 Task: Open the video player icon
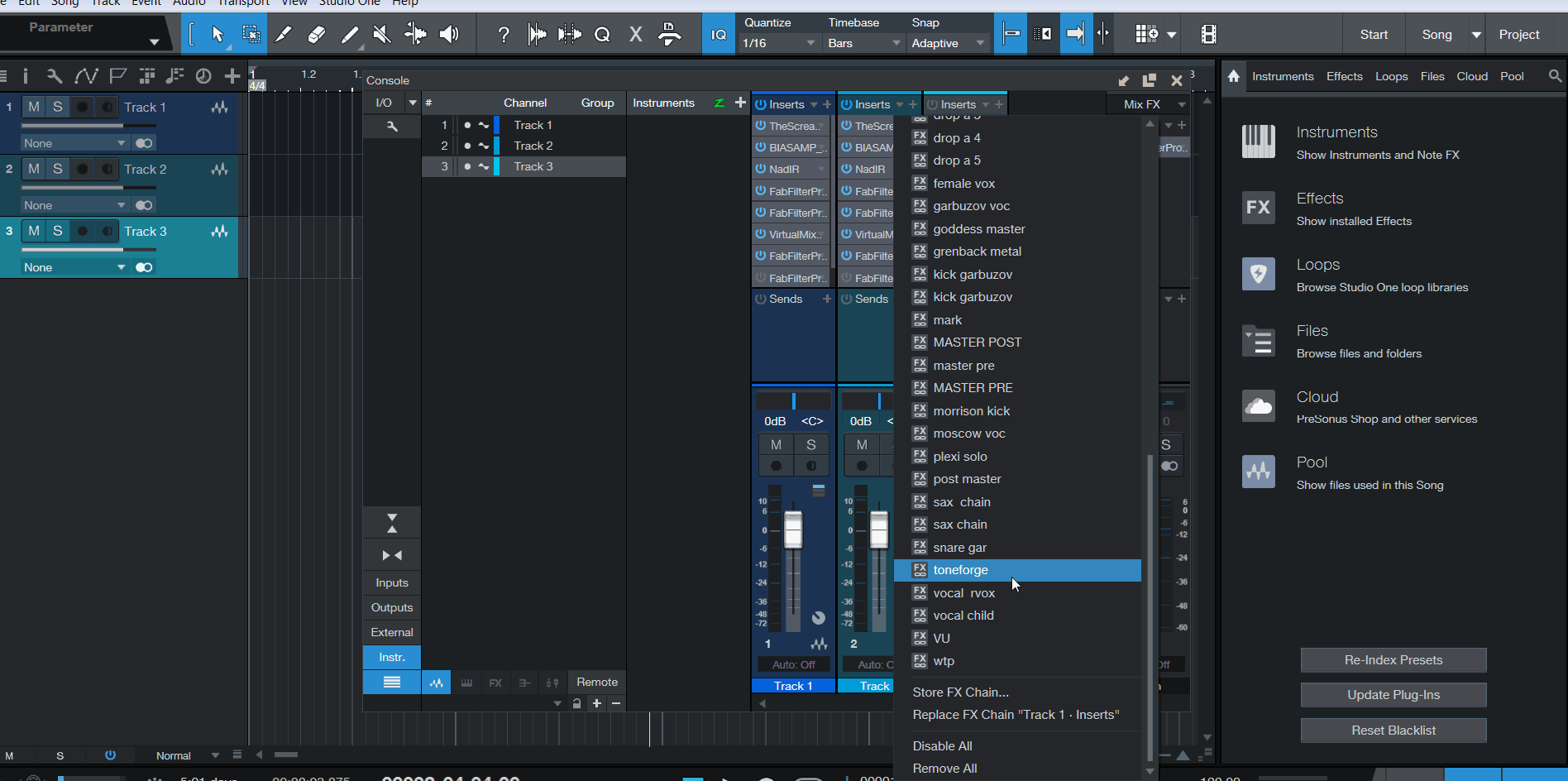click(x=1208, y=34)
